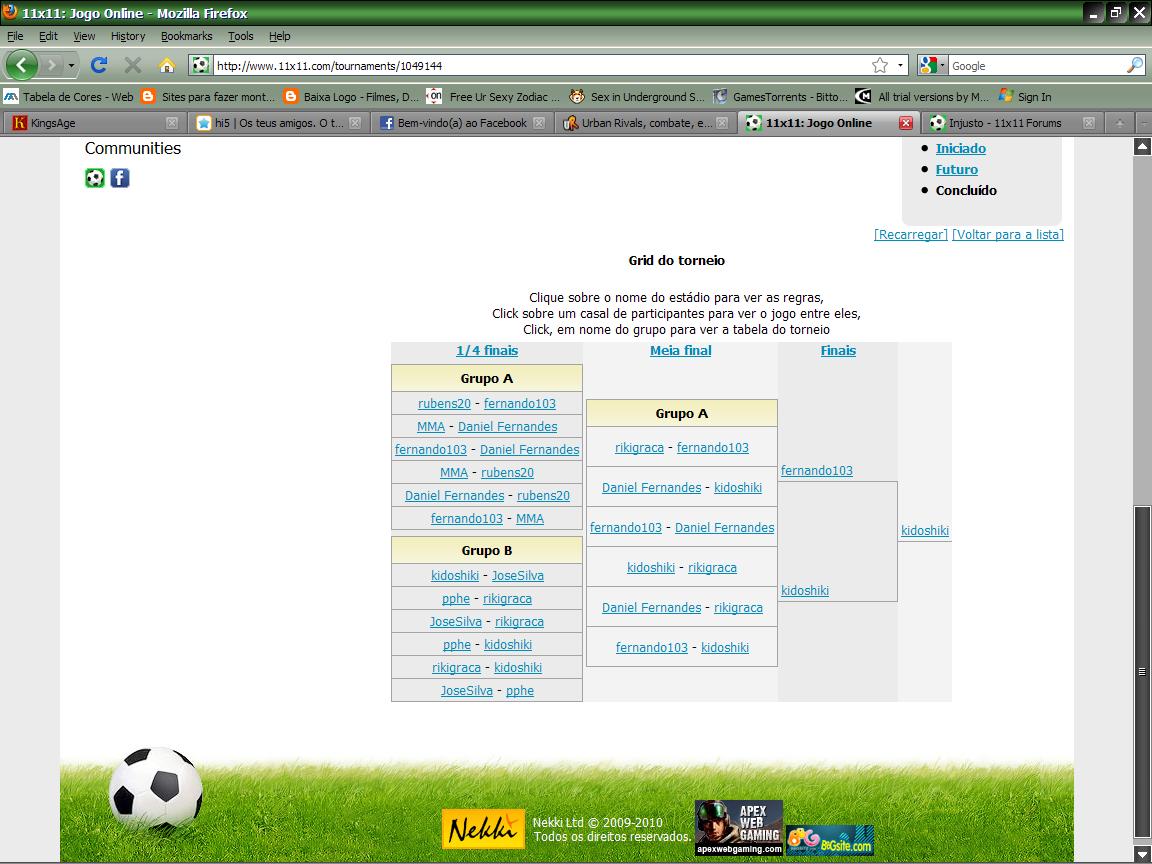1152x864 pixels.
Task: Click the Apex Web Gaming banner
Action: coord(739,827)
